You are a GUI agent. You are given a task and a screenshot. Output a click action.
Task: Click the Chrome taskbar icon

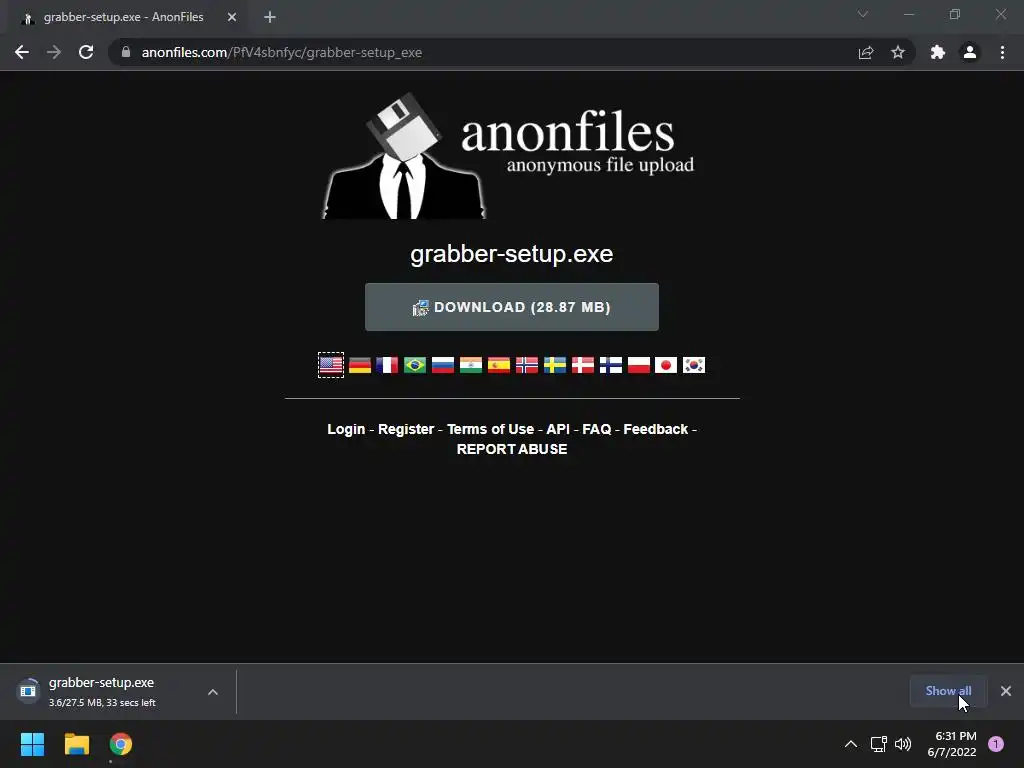click(x=121, y=744)
